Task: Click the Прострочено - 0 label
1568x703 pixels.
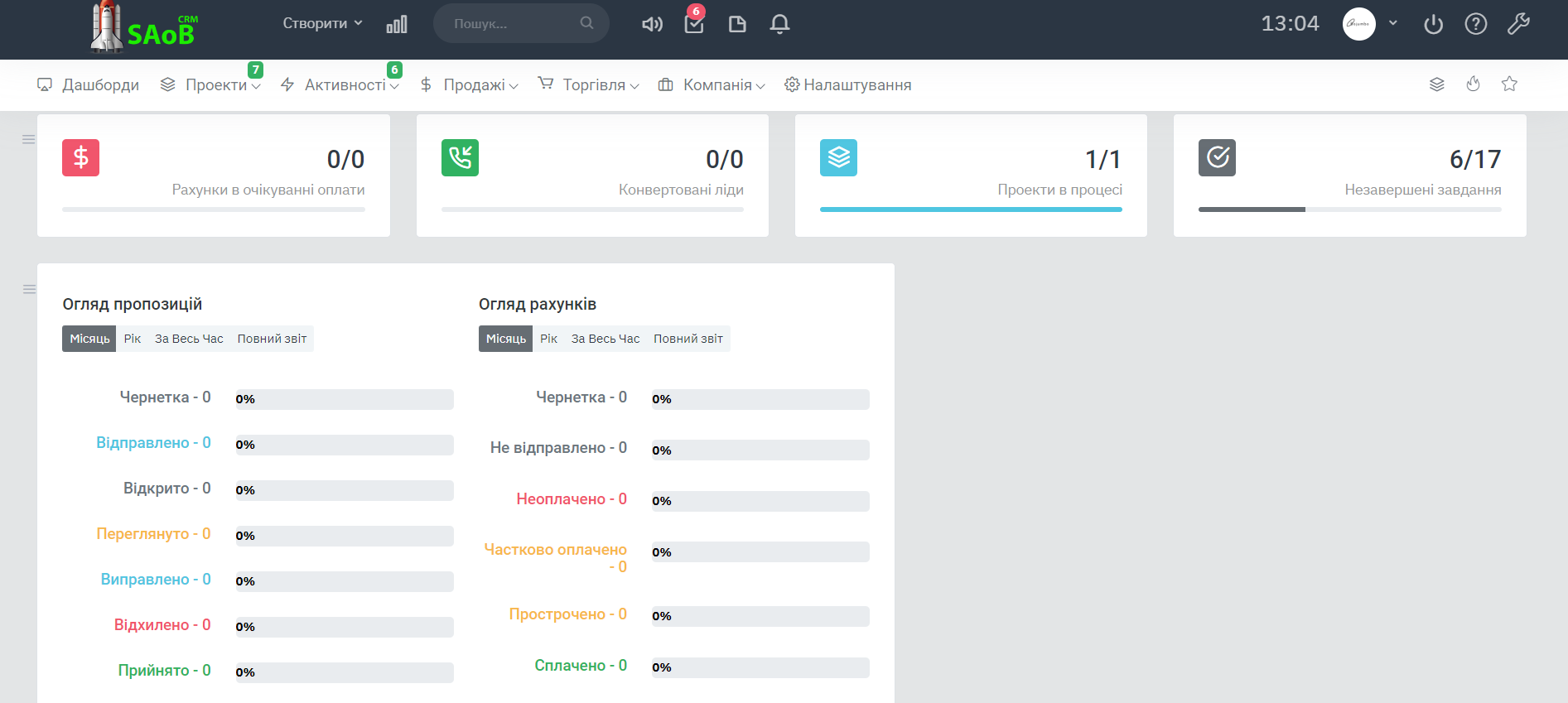Action: [567, 614]
